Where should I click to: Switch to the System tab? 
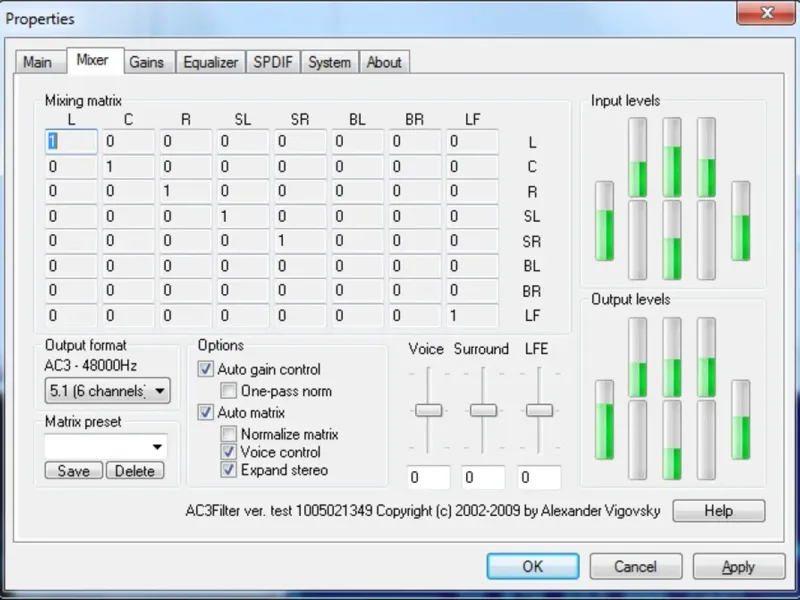coord(330,62)
